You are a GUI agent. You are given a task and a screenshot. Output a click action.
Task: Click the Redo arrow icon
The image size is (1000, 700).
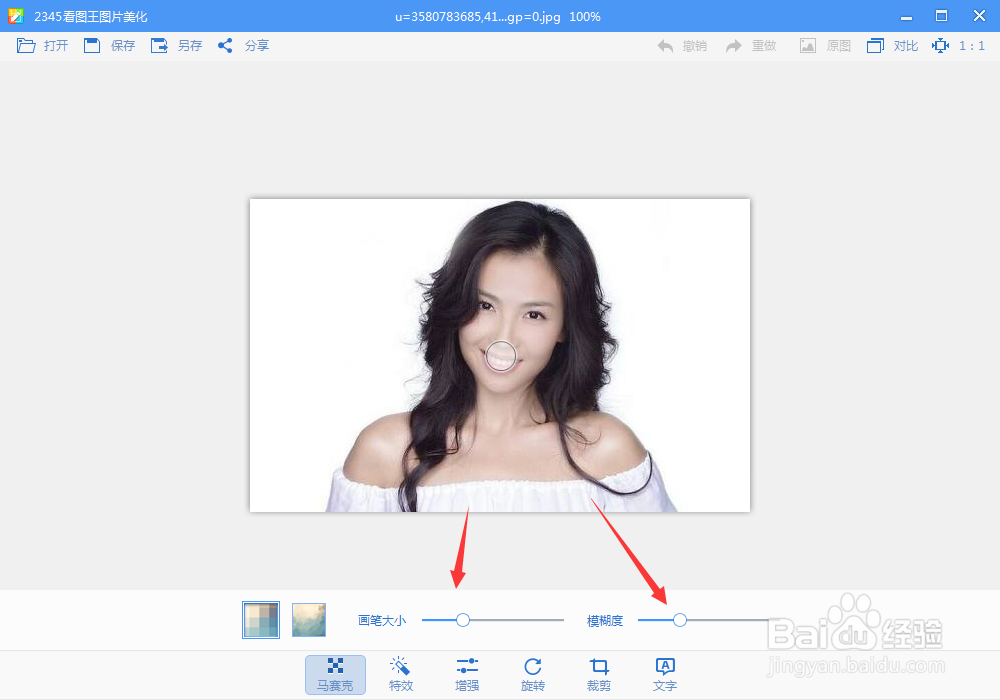coord(734,46)
